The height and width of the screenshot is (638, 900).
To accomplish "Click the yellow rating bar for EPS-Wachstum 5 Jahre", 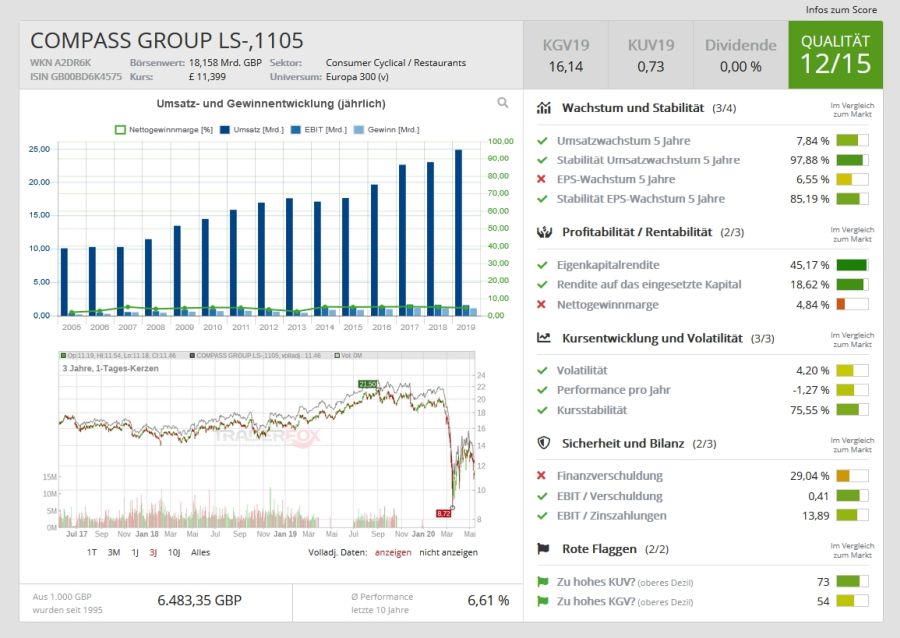I will pyautogui.click(x=852, y=179).
